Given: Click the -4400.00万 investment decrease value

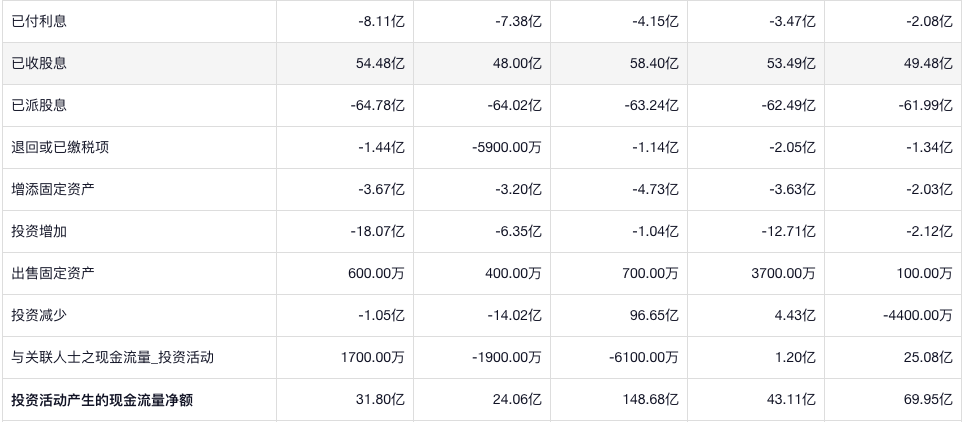Looking at the screenshot, I should [x=918, y=315].
